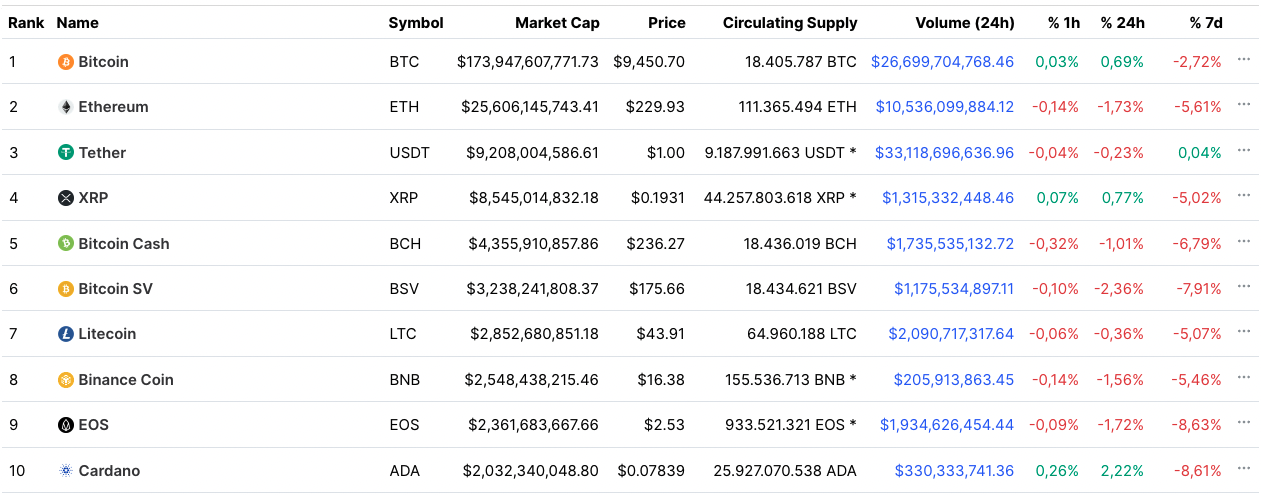Image resolution: width=1261 pixels, height=495 pixels.
Task: Click the black XRP logo icon
Action: point(66,198)
